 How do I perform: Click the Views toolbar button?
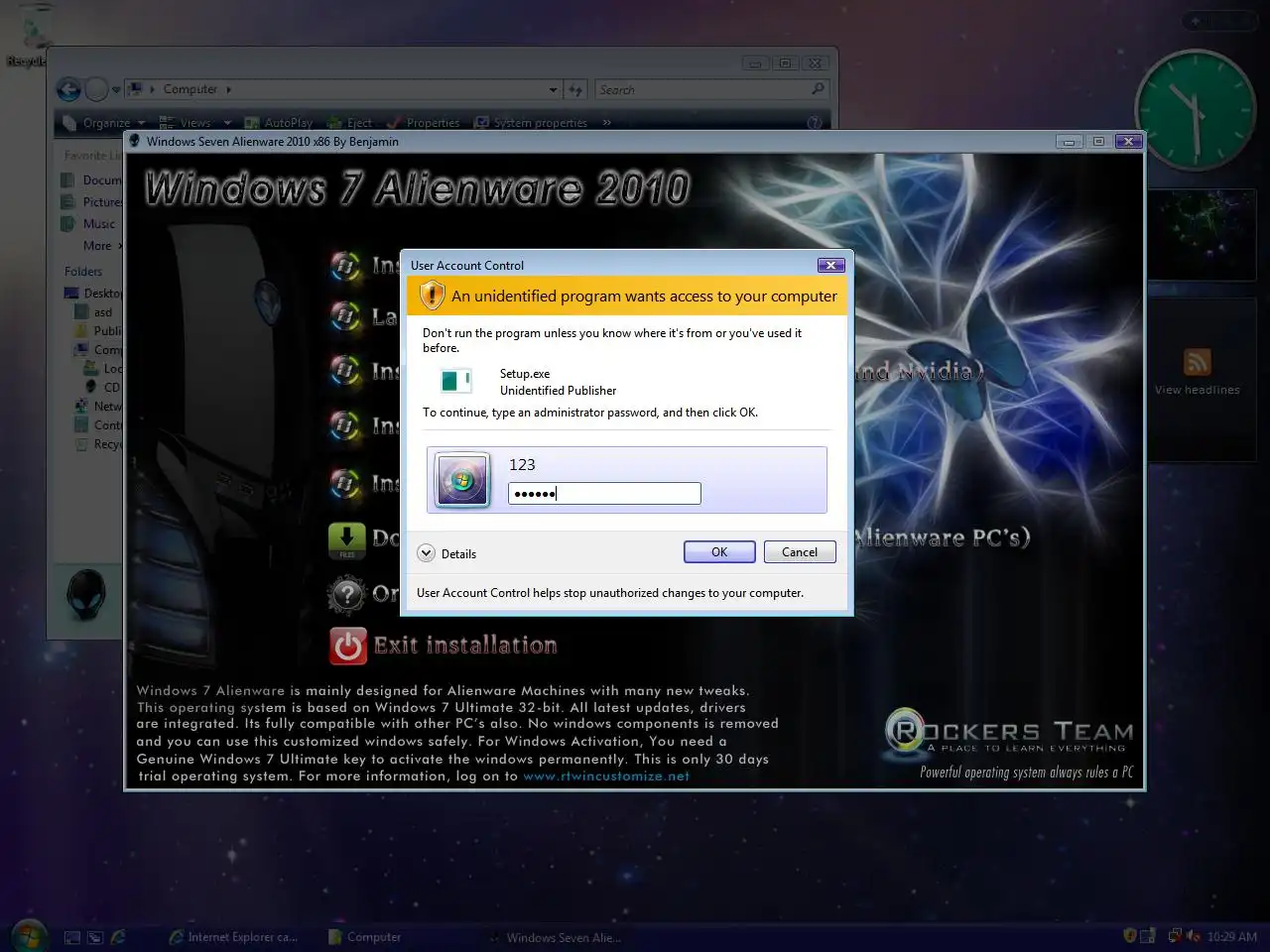click(x=186, y=123)
